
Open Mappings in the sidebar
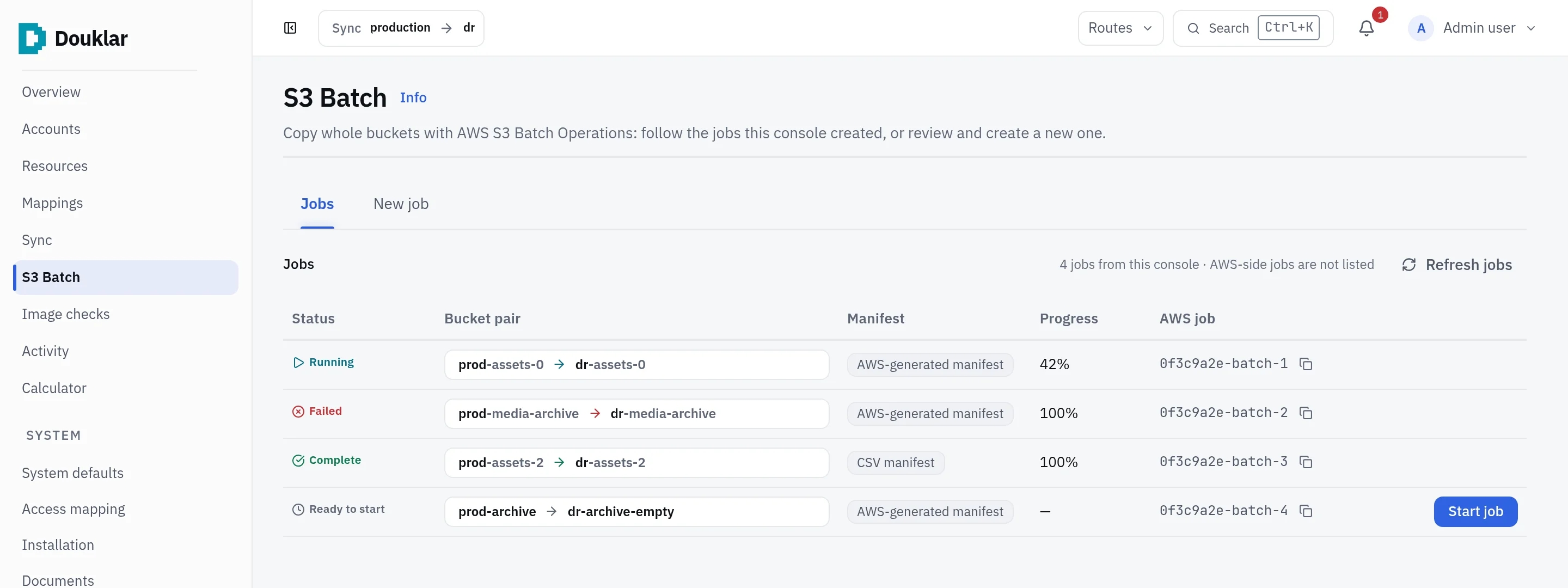point(52,203)
